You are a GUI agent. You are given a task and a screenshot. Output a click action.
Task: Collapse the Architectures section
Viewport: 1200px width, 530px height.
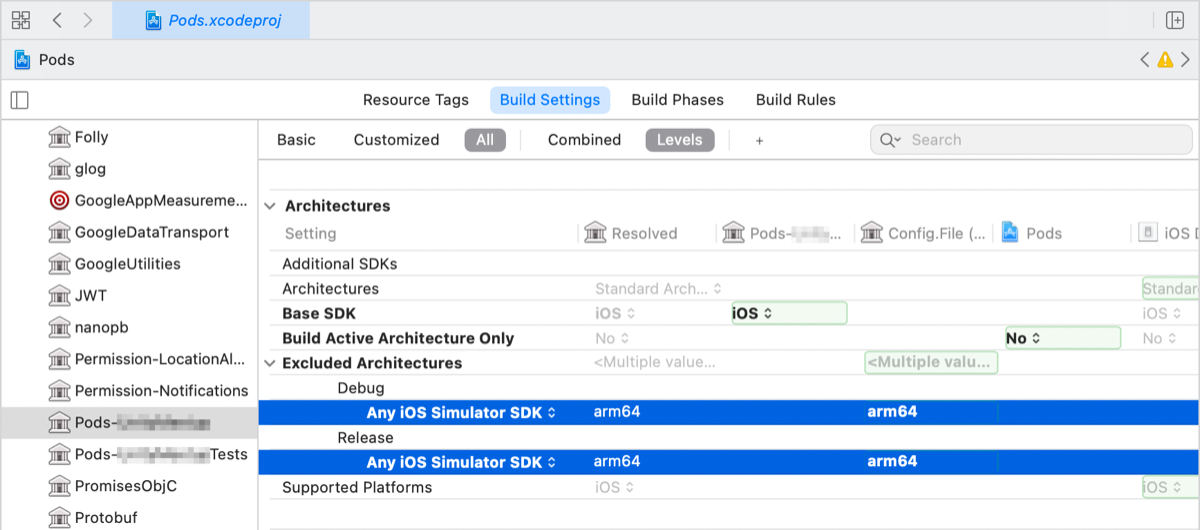click(270, 206)
